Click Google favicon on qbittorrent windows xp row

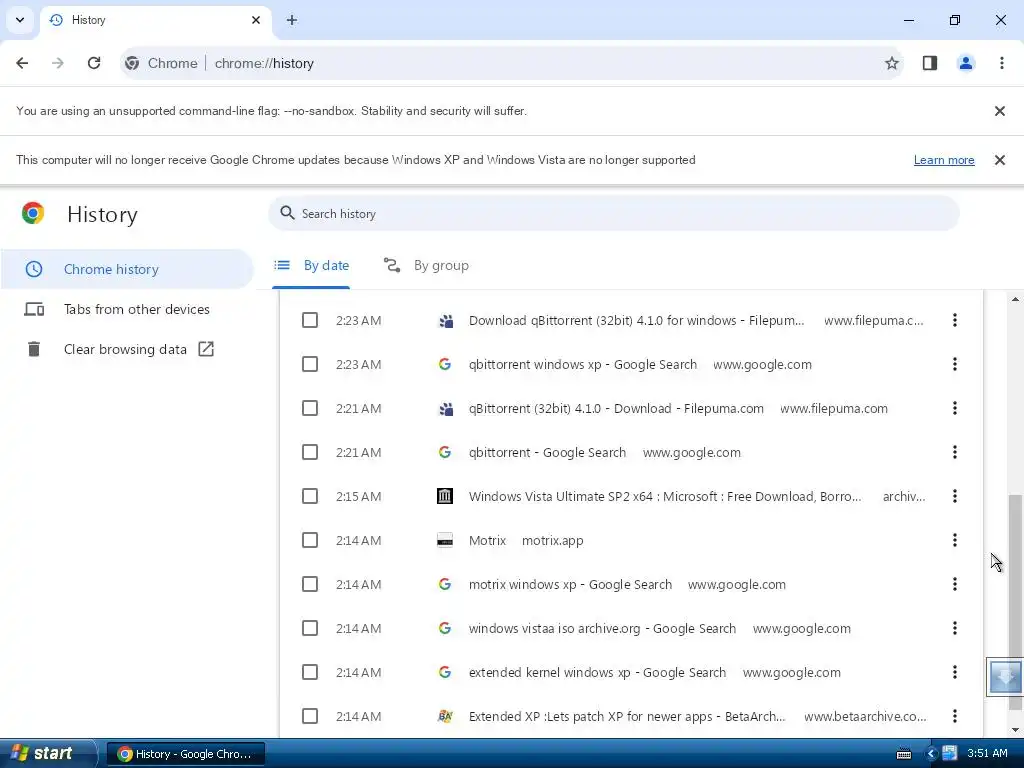[x=445, y=364]
